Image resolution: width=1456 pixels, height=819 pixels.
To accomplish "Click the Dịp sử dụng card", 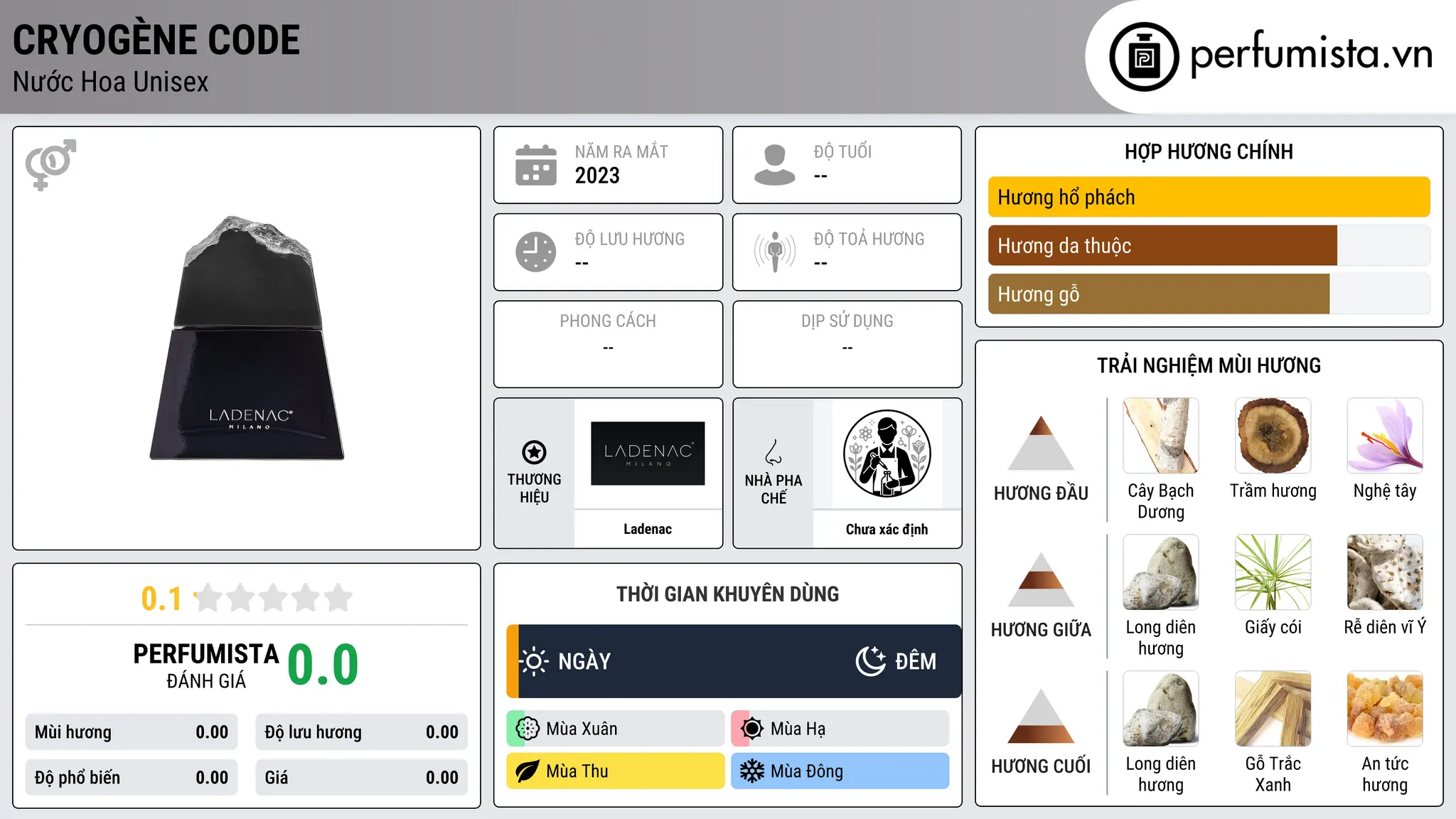I will [x=847, y=344].
